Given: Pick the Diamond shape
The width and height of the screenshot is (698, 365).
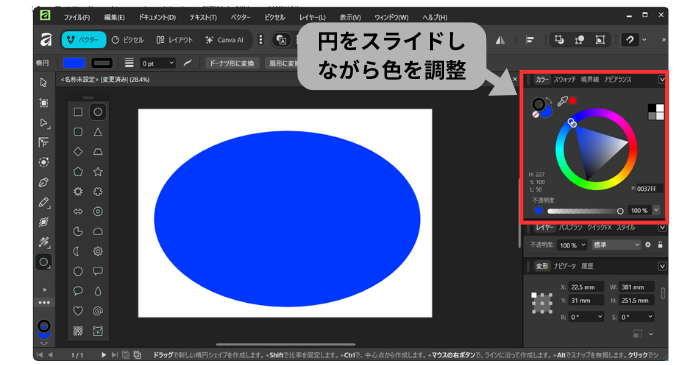Looking at the screenshot, I should [78, 152].
